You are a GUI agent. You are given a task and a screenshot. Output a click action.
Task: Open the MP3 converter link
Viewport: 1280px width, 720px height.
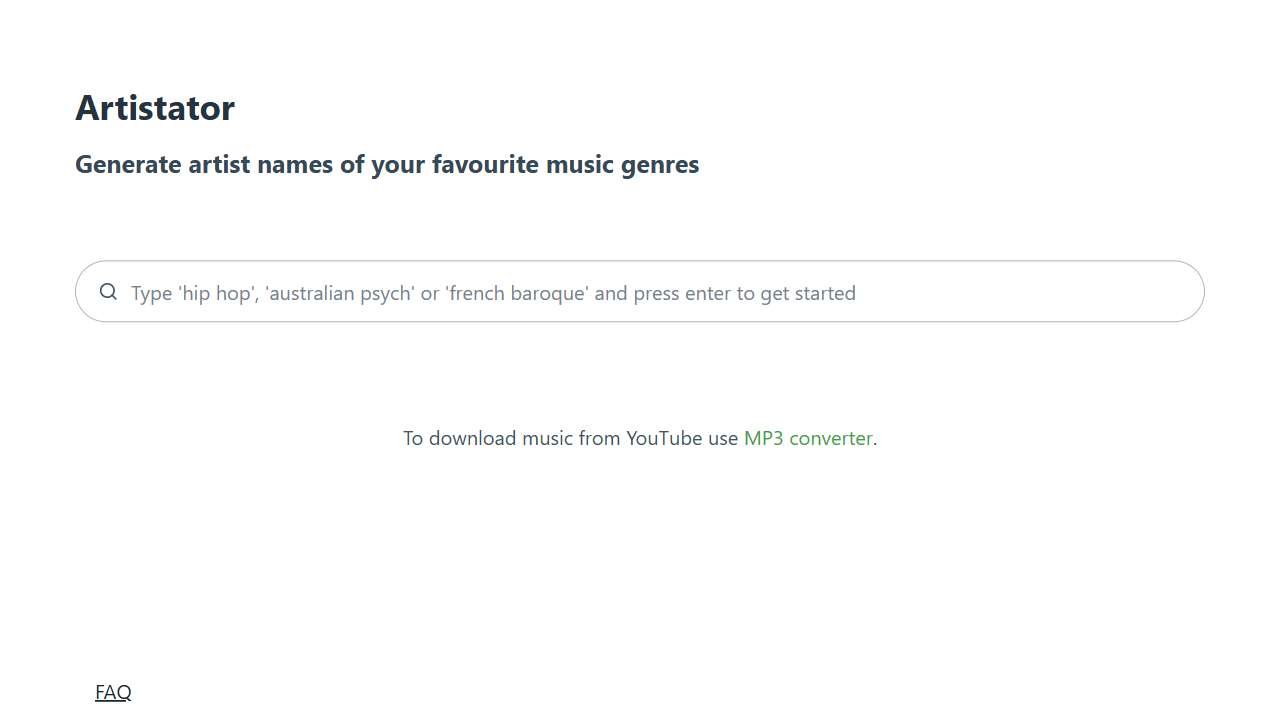[x=808, y=438]
